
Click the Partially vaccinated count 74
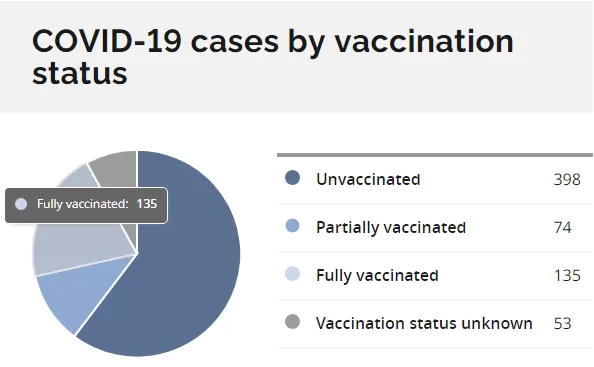coord(563,228)
